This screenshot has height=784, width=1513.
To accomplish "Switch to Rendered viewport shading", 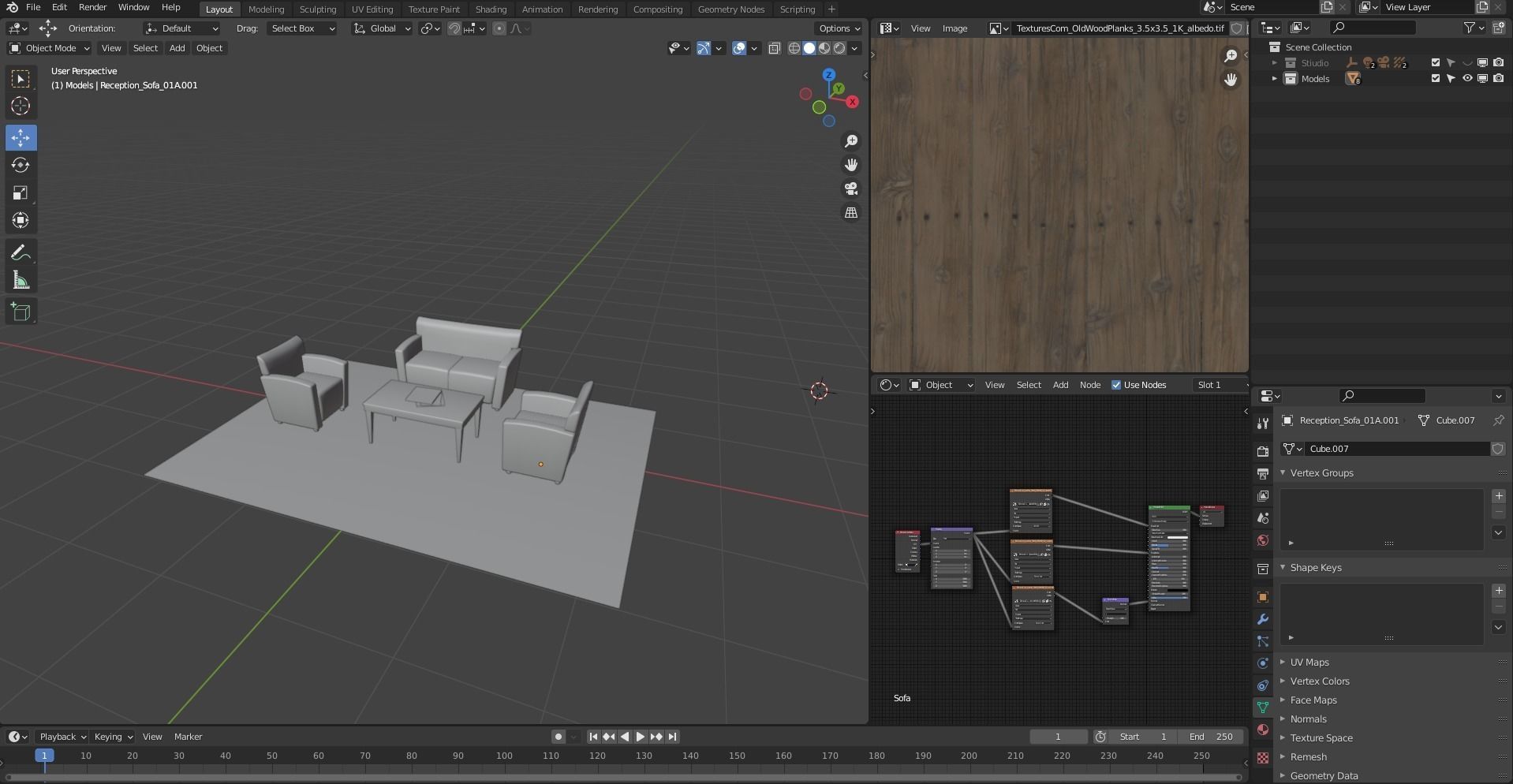I will (x=839, y=48).
